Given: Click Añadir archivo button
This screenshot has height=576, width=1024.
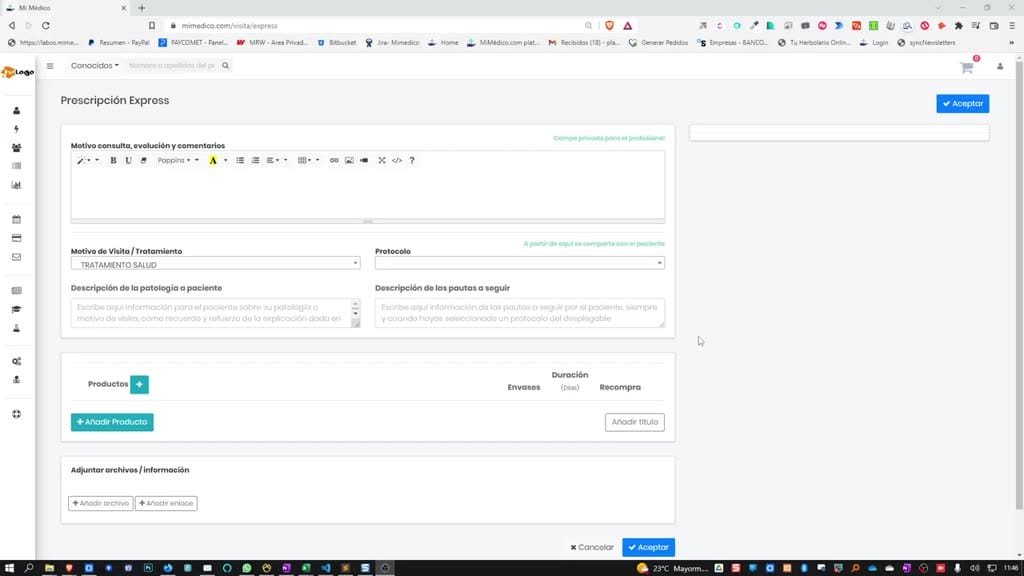Looking at the screenshot, I should point(101,504).
